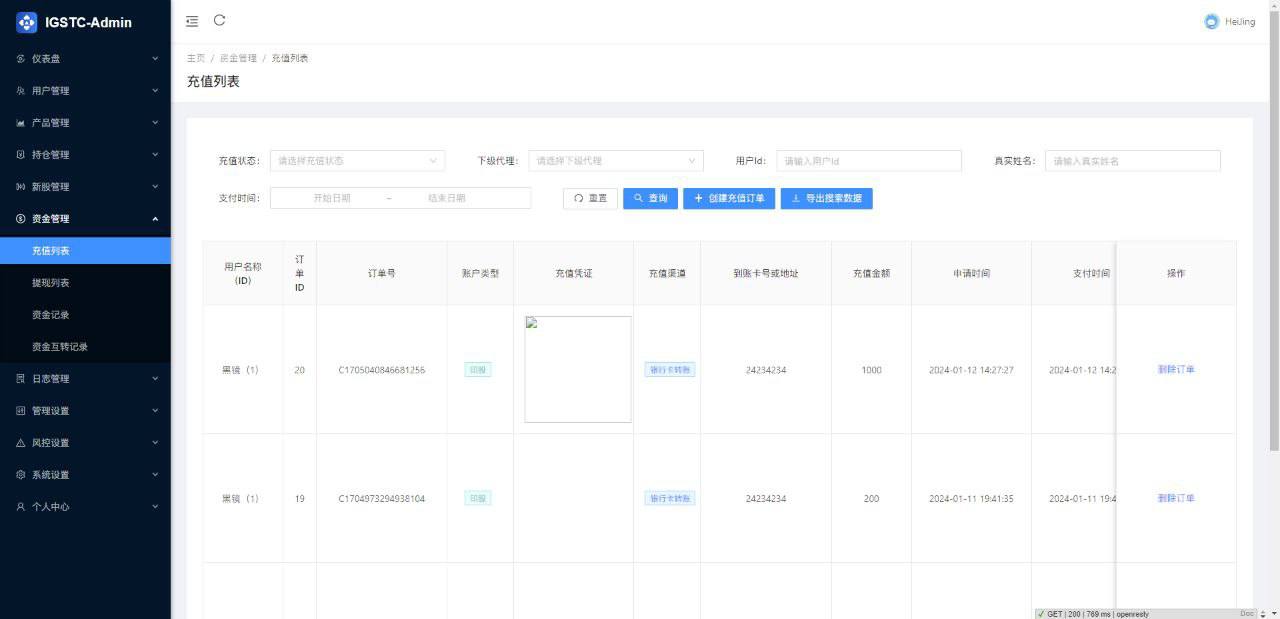Expand the 风控设置 menu chevron
Image resolution: width=1280 pixels, height=619 pixels.
155,443
